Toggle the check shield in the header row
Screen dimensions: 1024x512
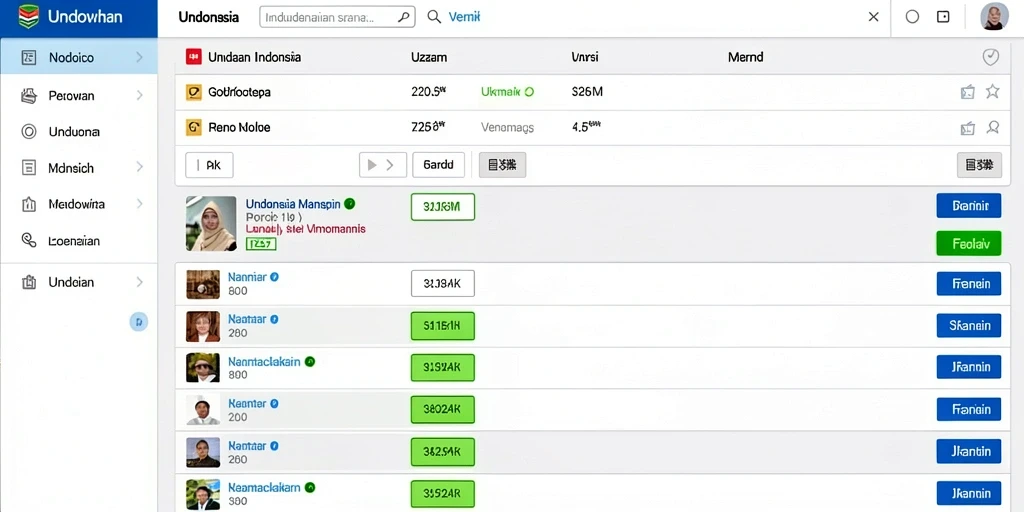coord(991,57)
